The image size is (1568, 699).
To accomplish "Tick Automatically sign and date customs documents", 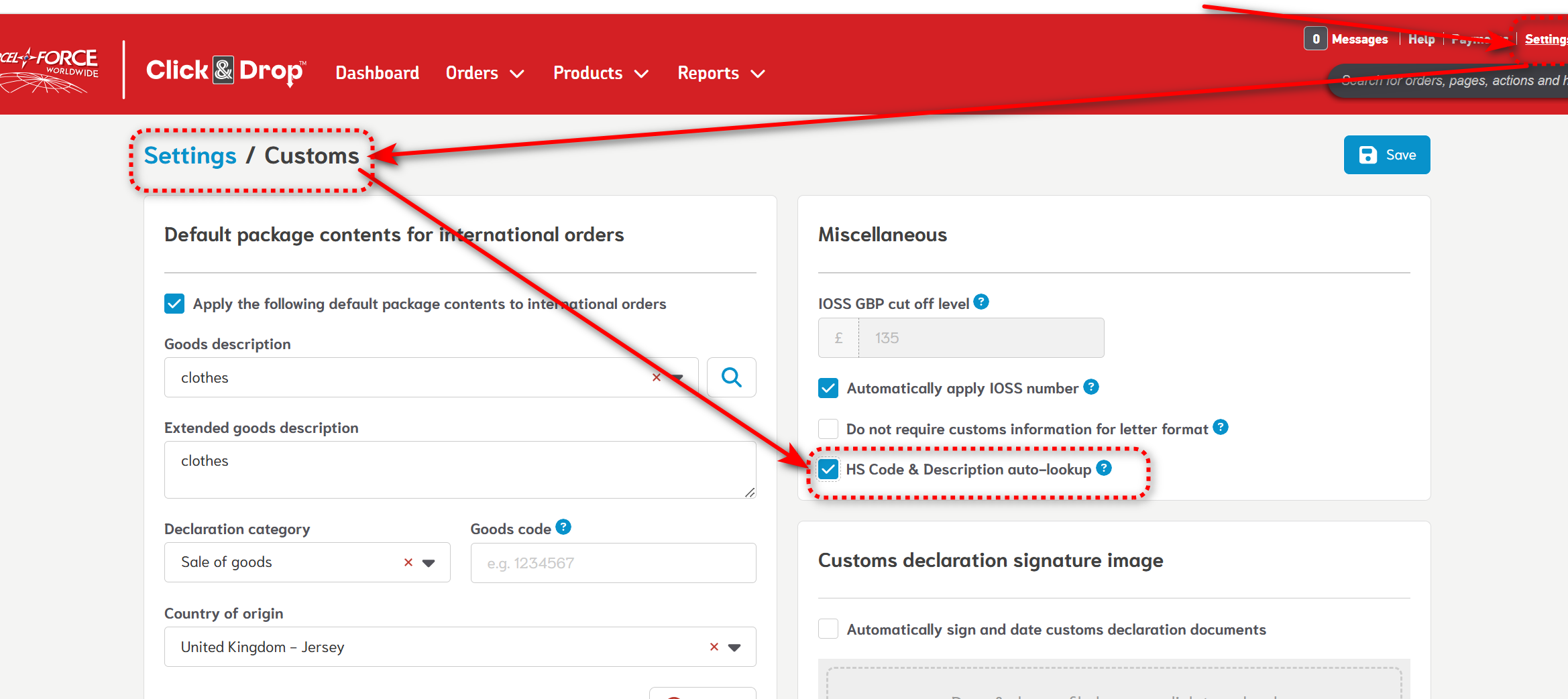I will click(x=828, y=629).
